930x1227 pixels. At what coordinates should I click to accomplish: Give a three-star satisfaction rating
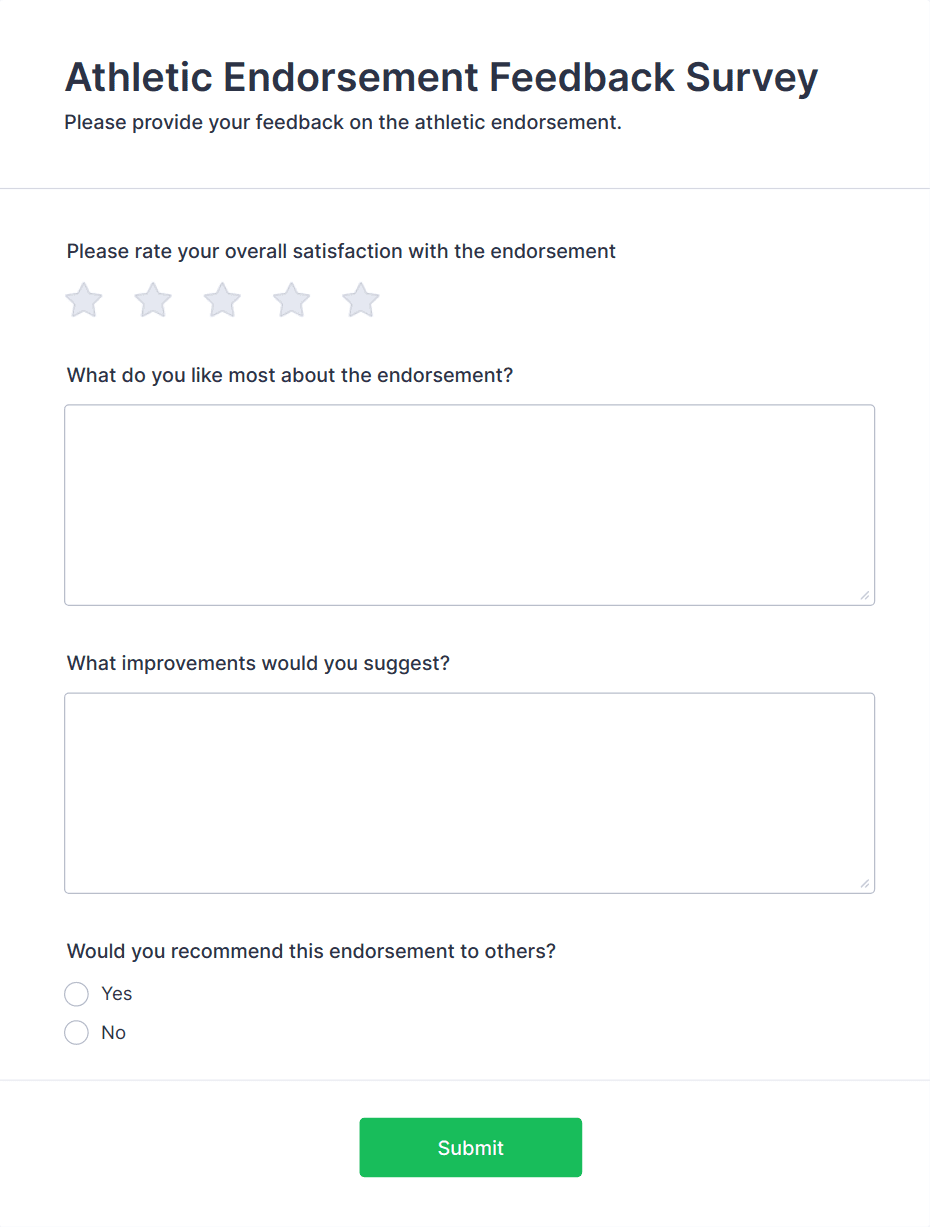point(222,300)
